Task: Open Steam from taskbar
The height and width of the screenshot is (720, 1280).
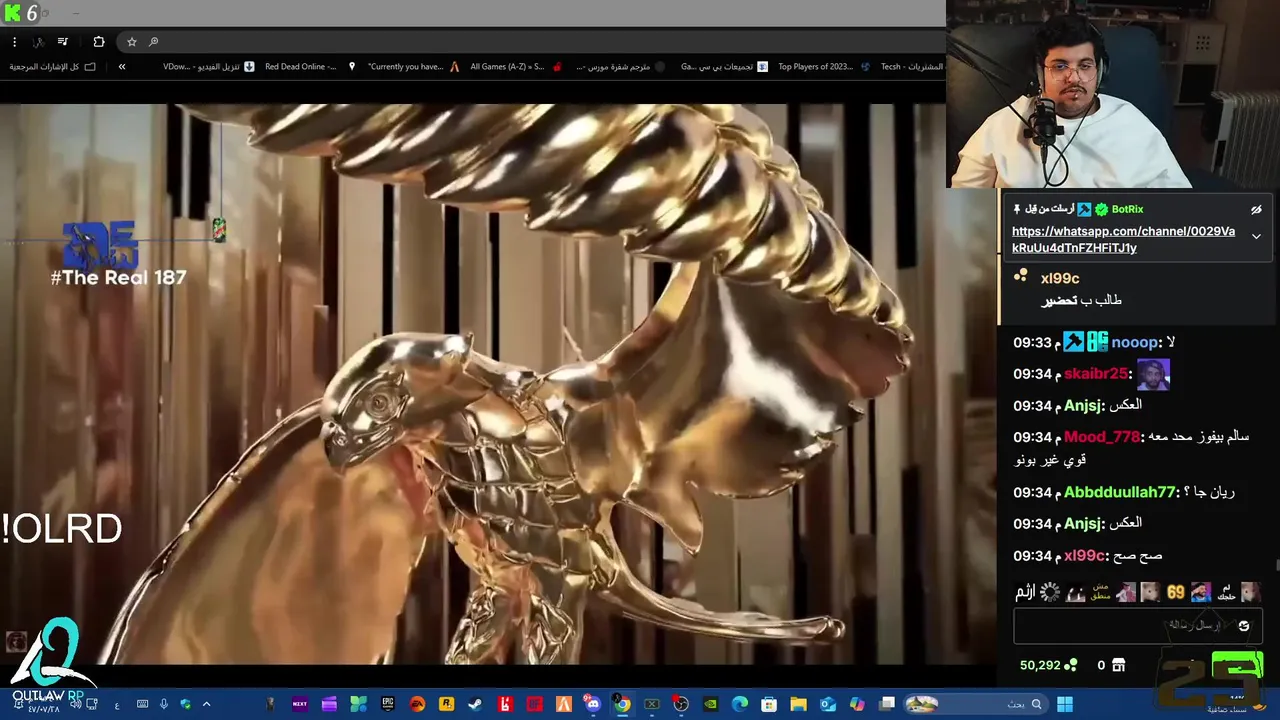Action: 475,704
